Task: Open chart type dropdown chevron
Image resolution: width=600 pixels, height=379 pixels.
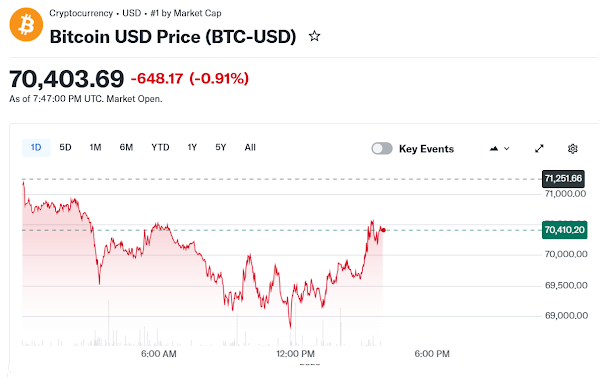Action: point(507,149)
